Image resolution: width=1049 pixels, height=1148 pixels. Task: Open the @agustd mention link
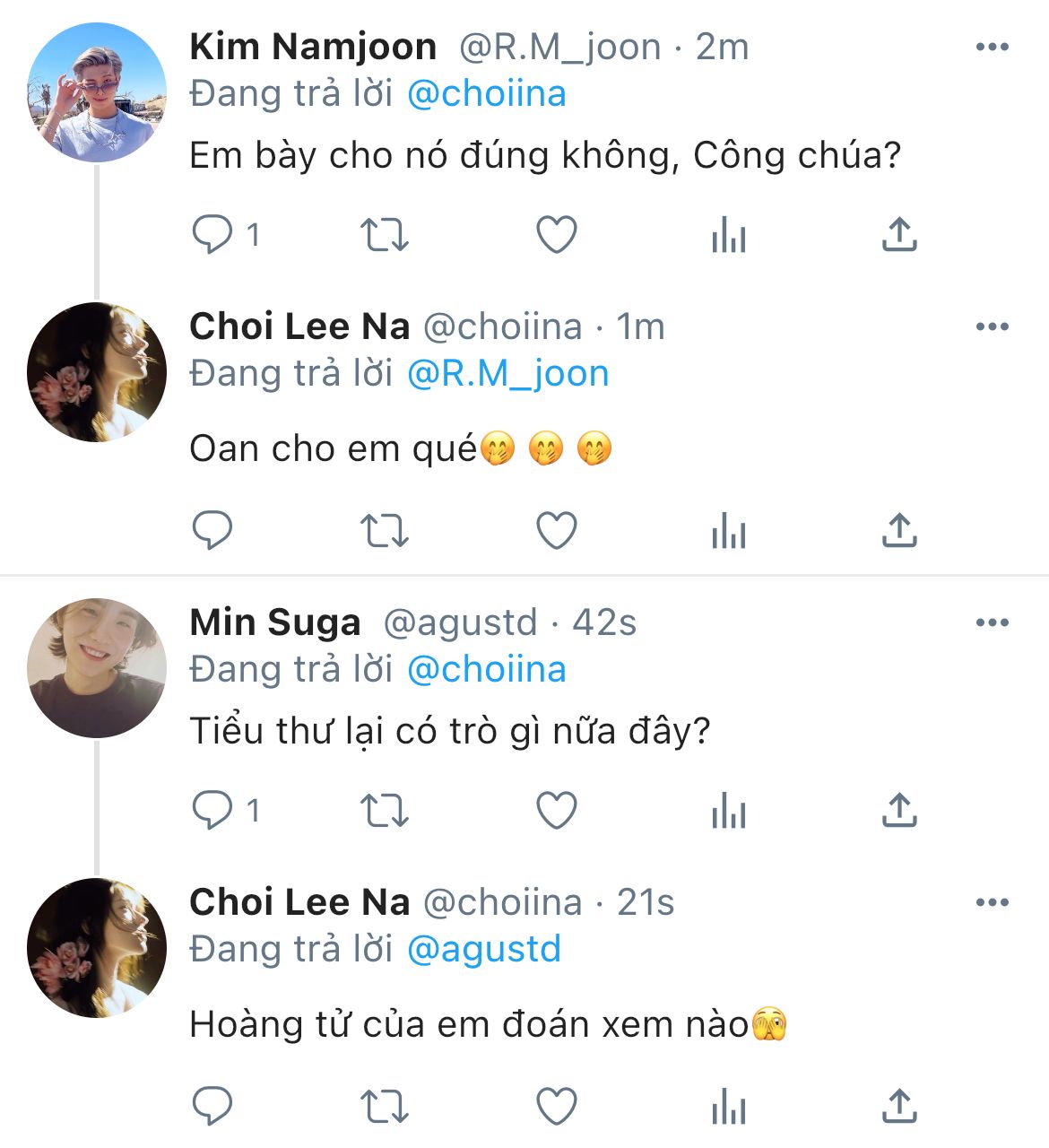484,950
